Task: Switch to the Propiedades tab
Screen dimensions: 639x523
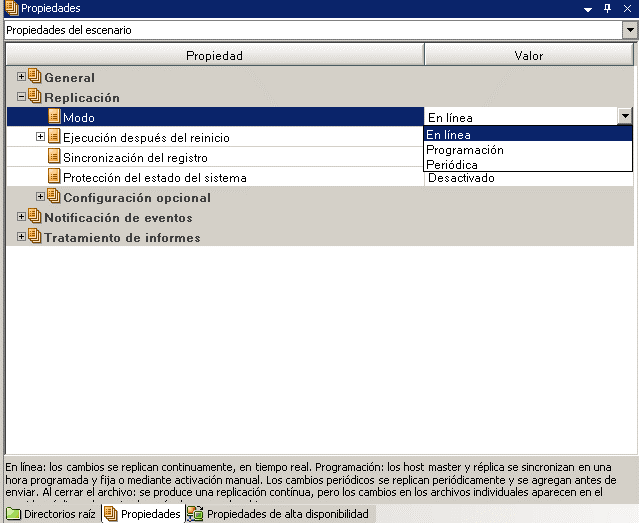Action: tap(143, 514)
